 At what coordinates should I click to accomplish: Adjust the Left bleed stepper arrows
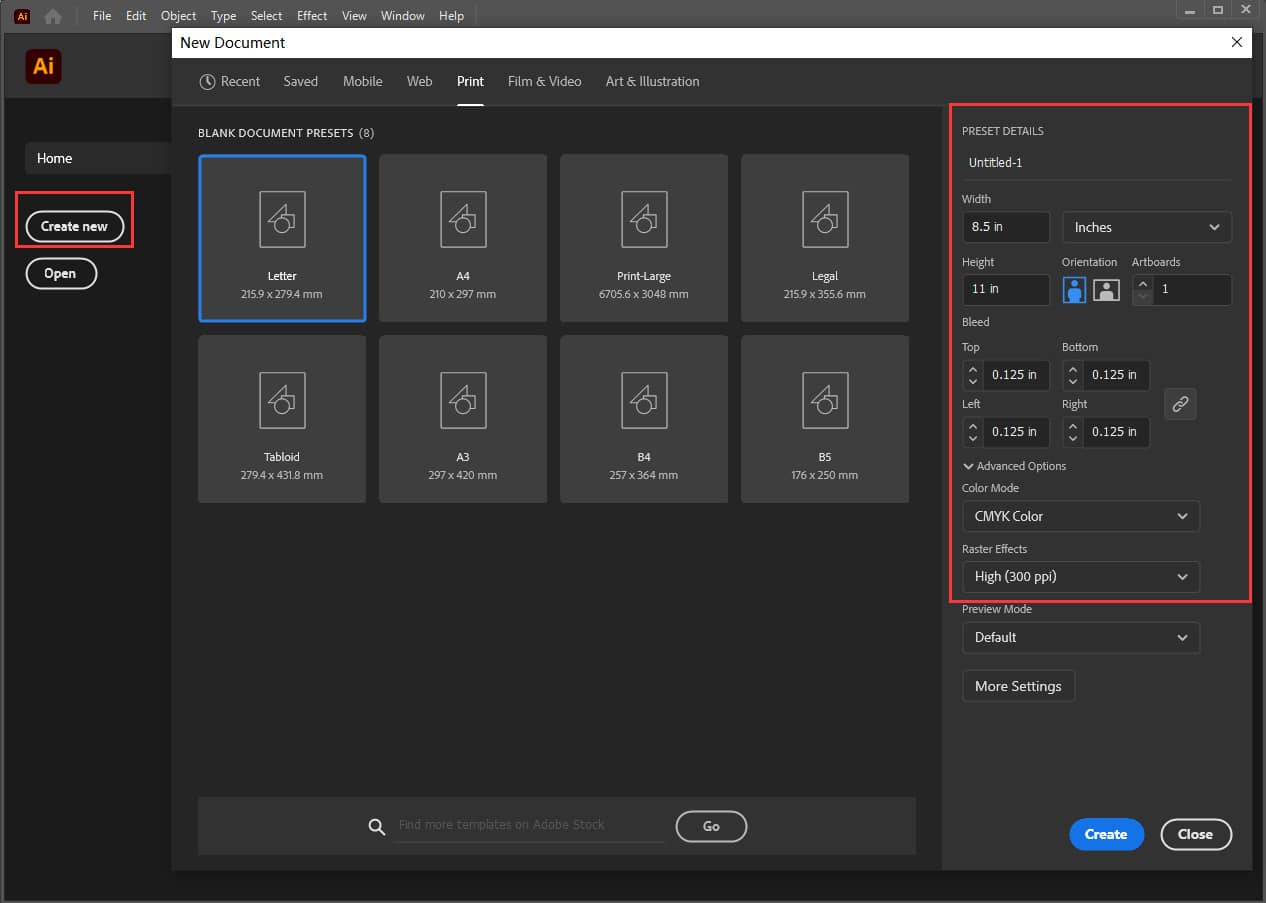[972, 432]
